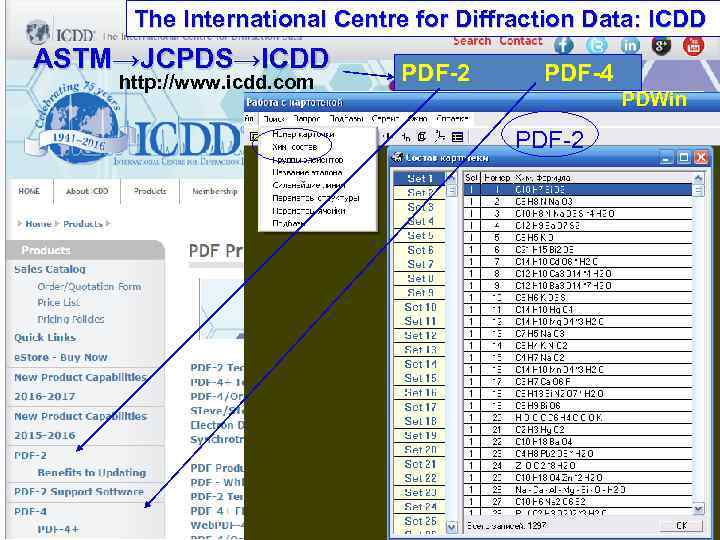Select Set 1 in the set list
The image size is (720, 540).
pos(420,178)
